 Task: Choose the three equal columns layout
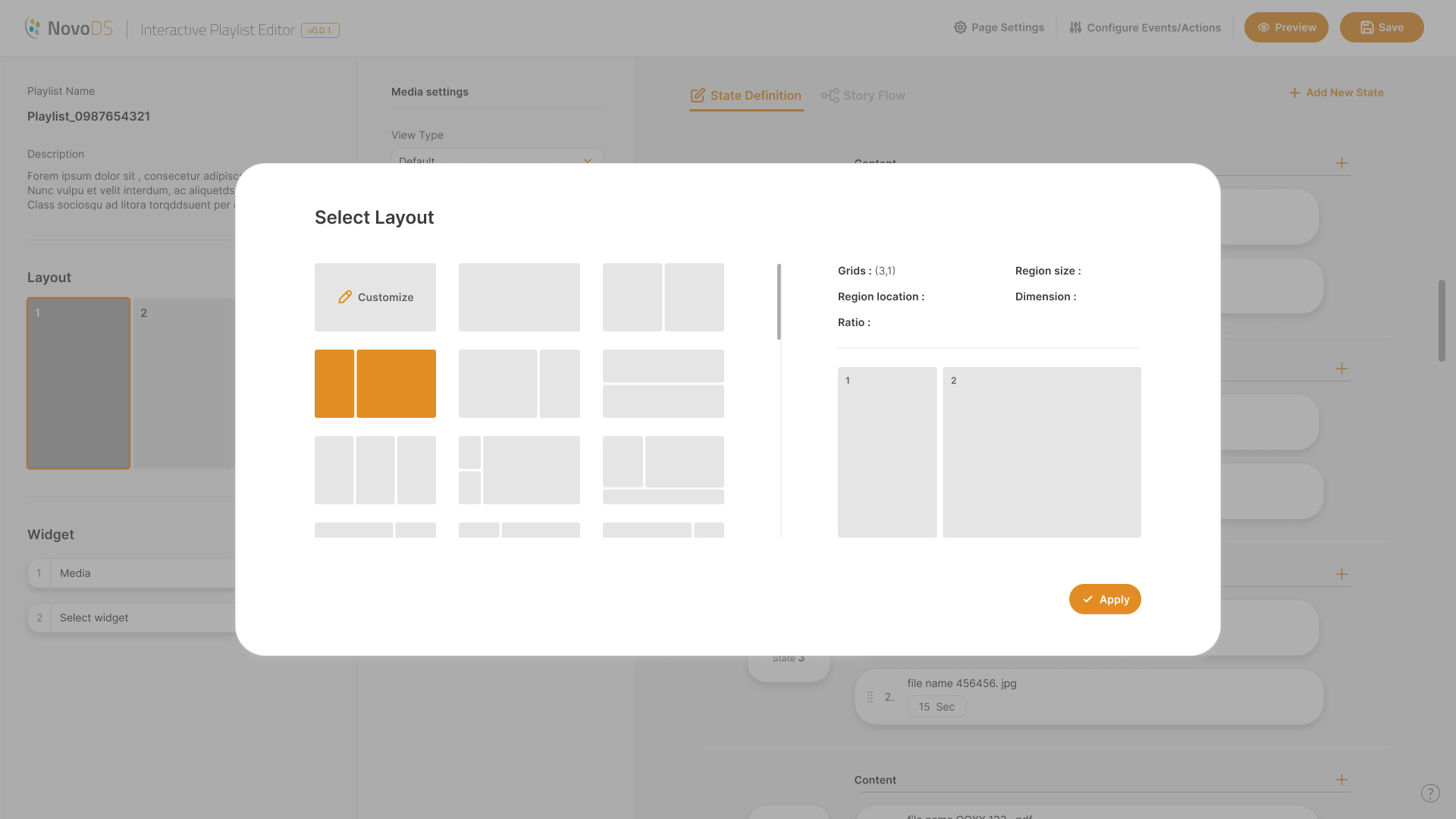375,470
